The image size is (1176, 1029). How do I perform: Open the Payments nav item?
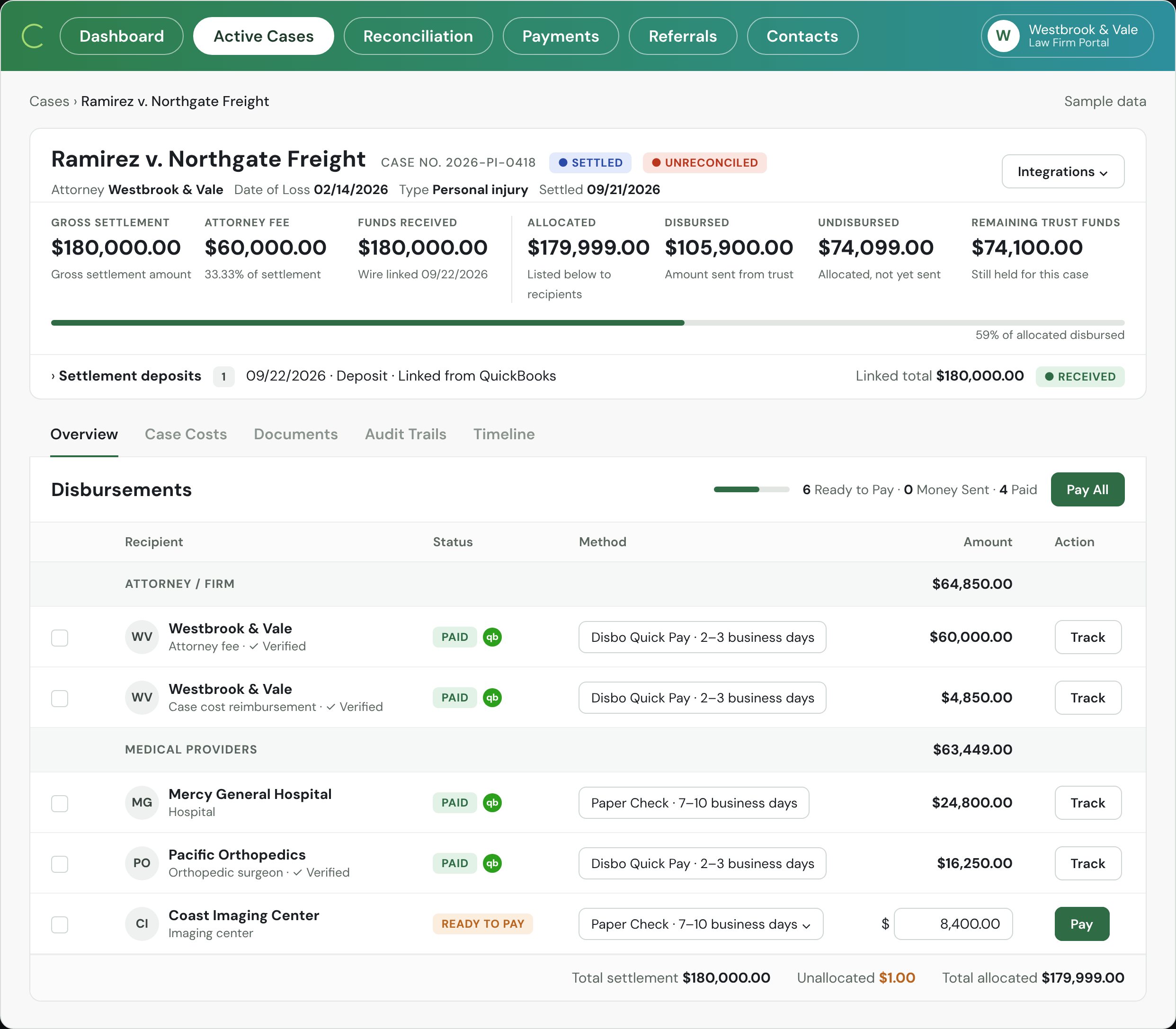pos(561,36)
